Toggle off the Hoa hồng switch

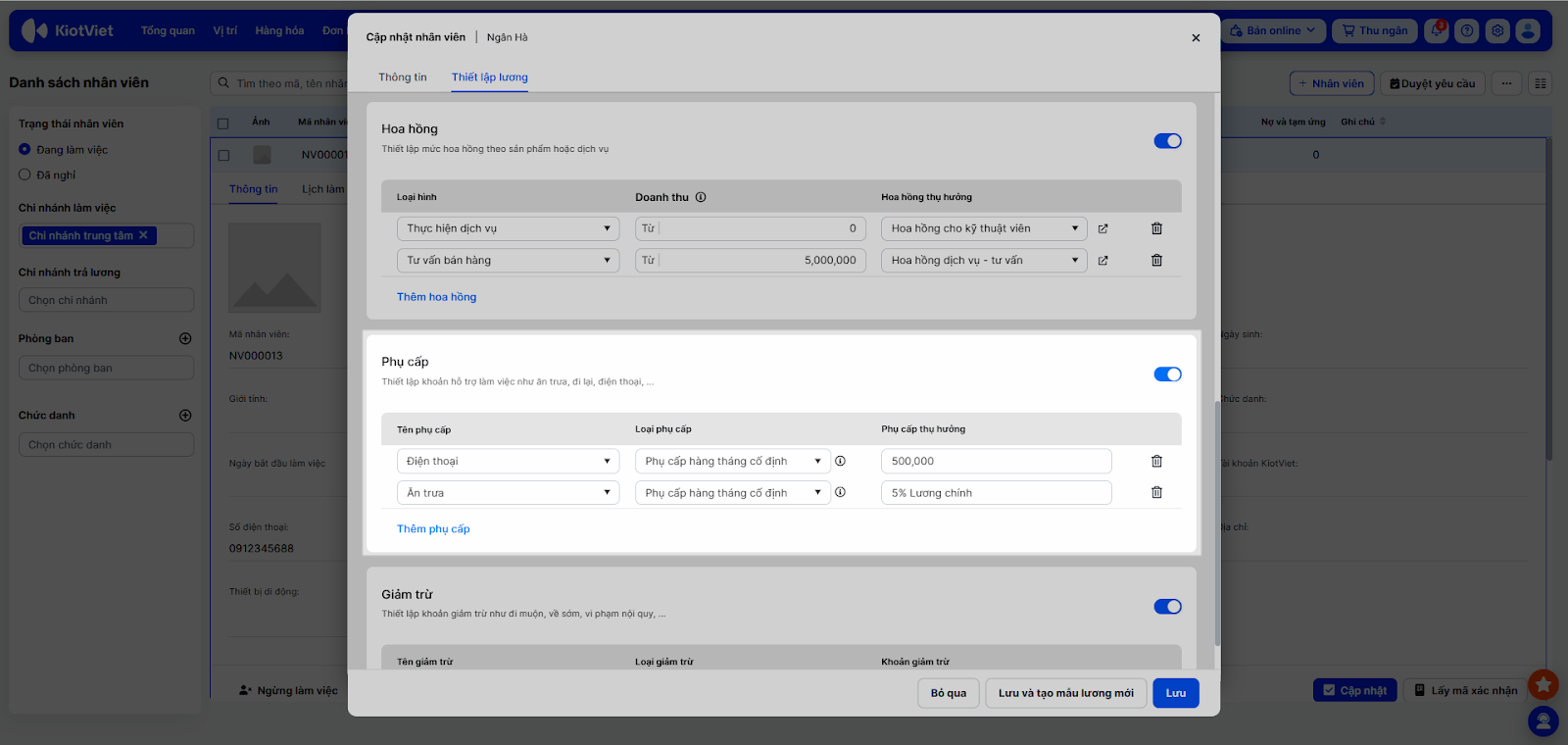[x=1167, y=141]
